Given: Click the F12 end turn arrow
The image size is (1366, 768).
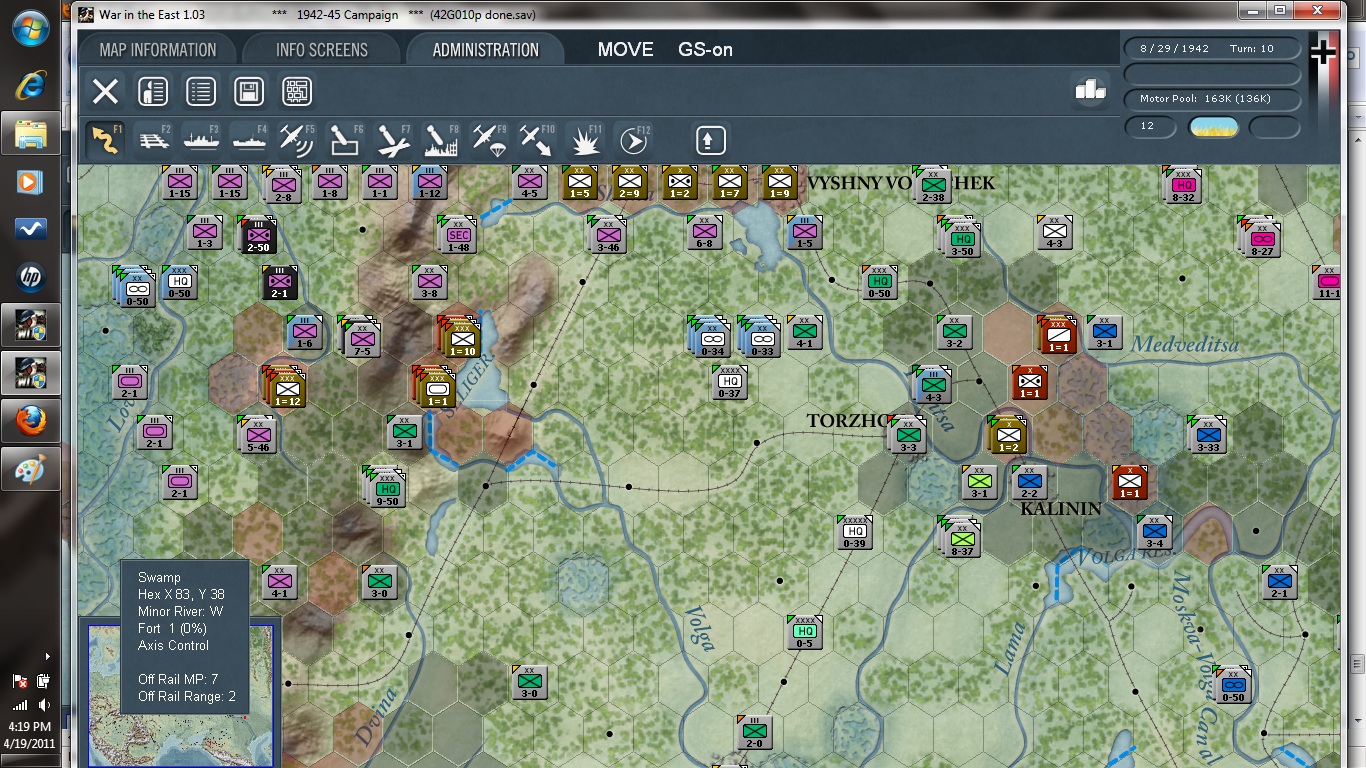Looking at the screenshot, I should 633,139.
